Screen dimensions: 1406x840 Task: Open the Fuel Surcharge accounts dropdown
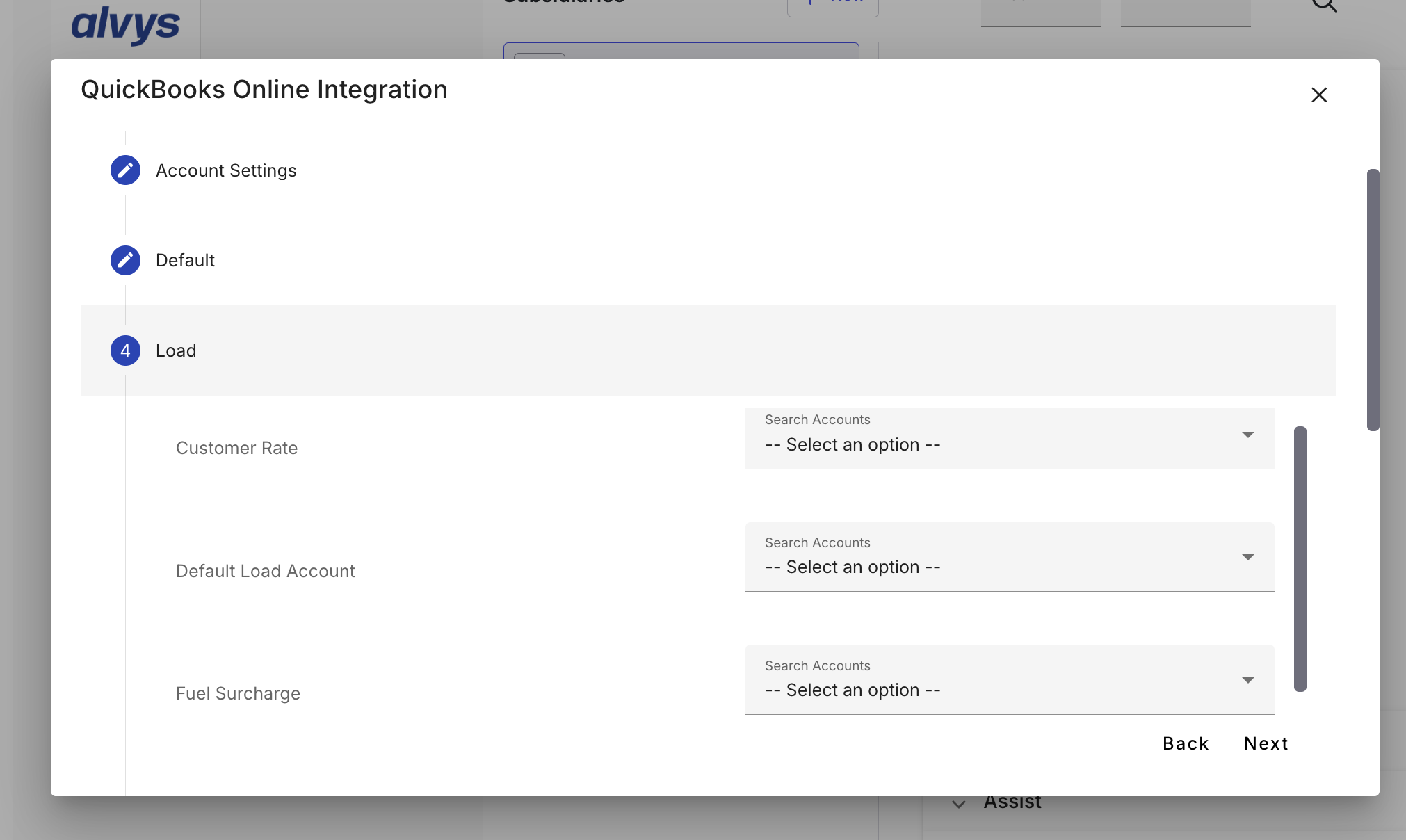point(1010,679)
